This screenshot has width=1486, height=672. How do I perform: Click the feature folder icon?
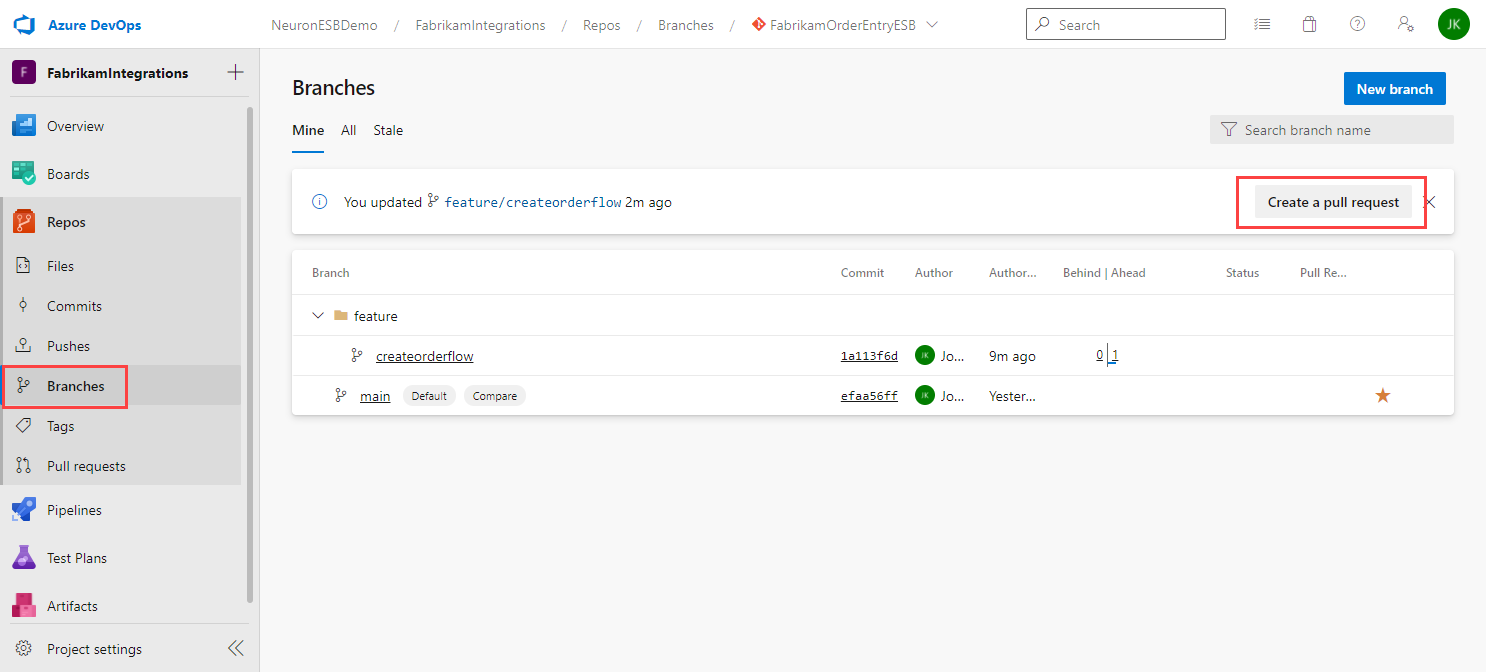coord(341,316)
